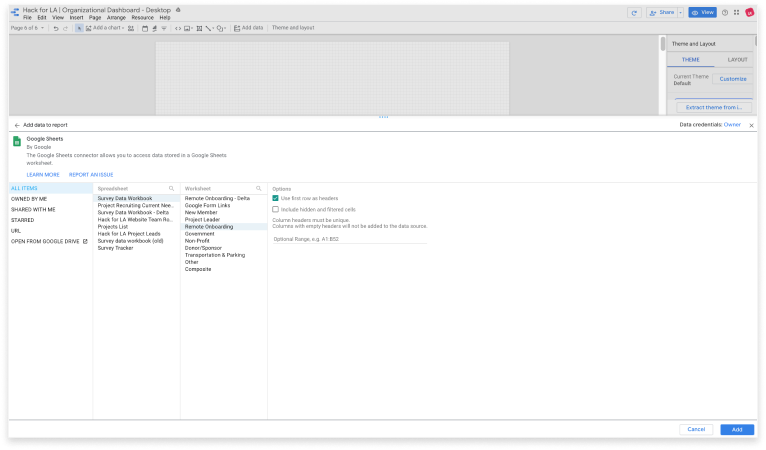Open the Google apps grid icon
Screen dimensions: 766x450
[736, 12]
